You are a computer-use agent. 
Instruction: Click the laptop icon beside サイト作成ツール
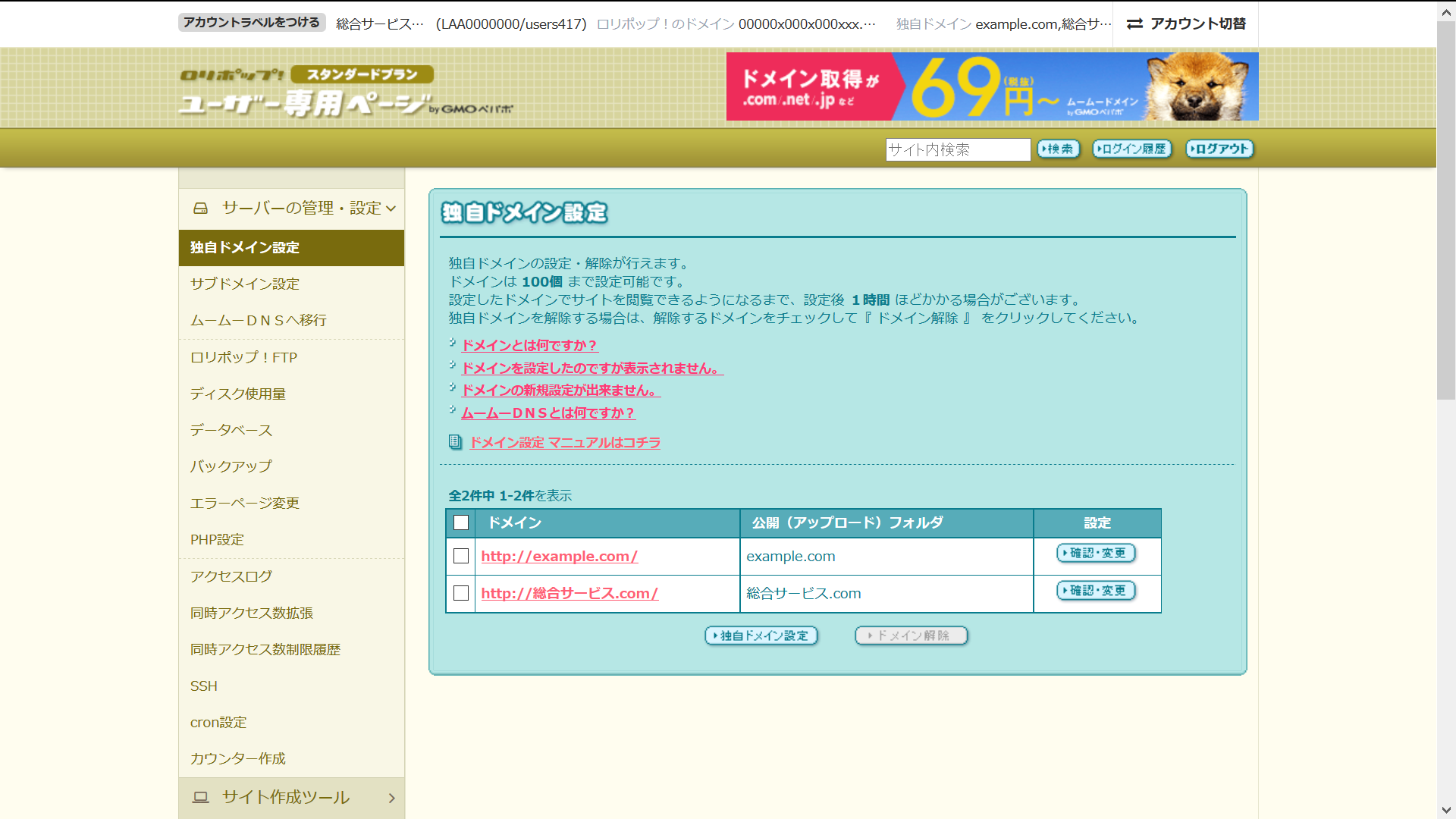200,797
